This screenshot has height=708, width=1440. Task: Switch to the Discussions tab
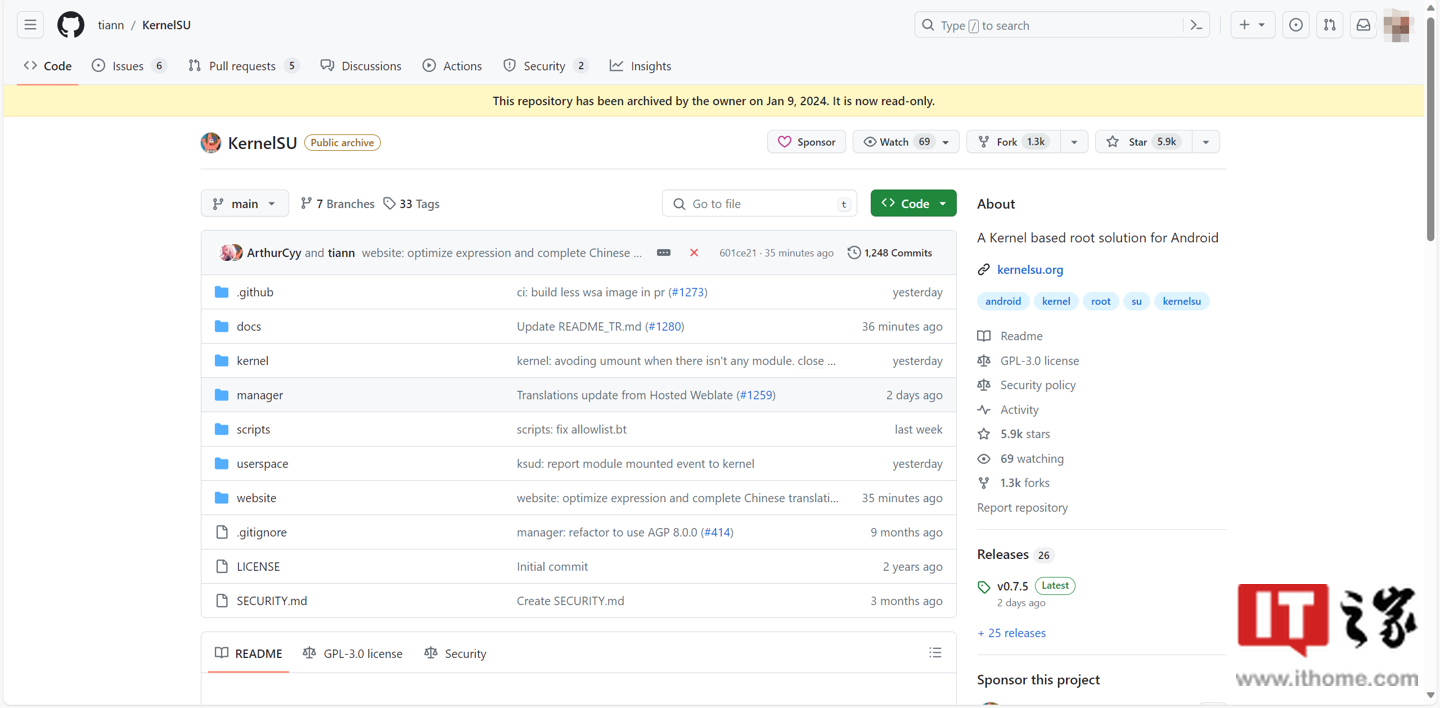point(361,66)
